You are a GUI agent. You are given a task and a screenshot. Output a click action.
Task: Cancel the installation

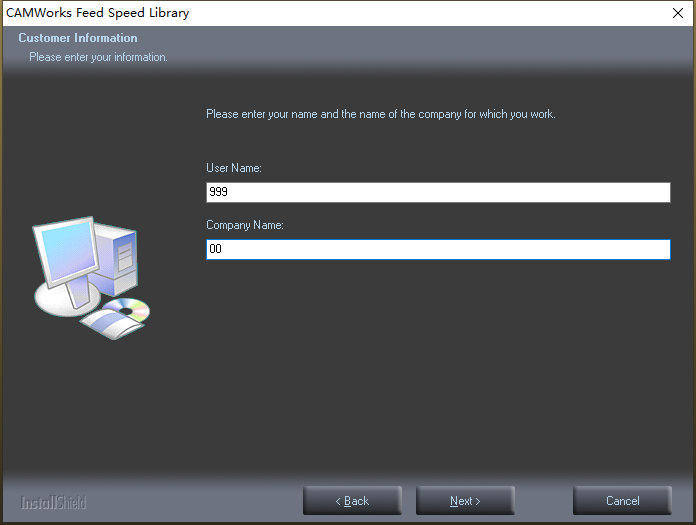[622, 501]
